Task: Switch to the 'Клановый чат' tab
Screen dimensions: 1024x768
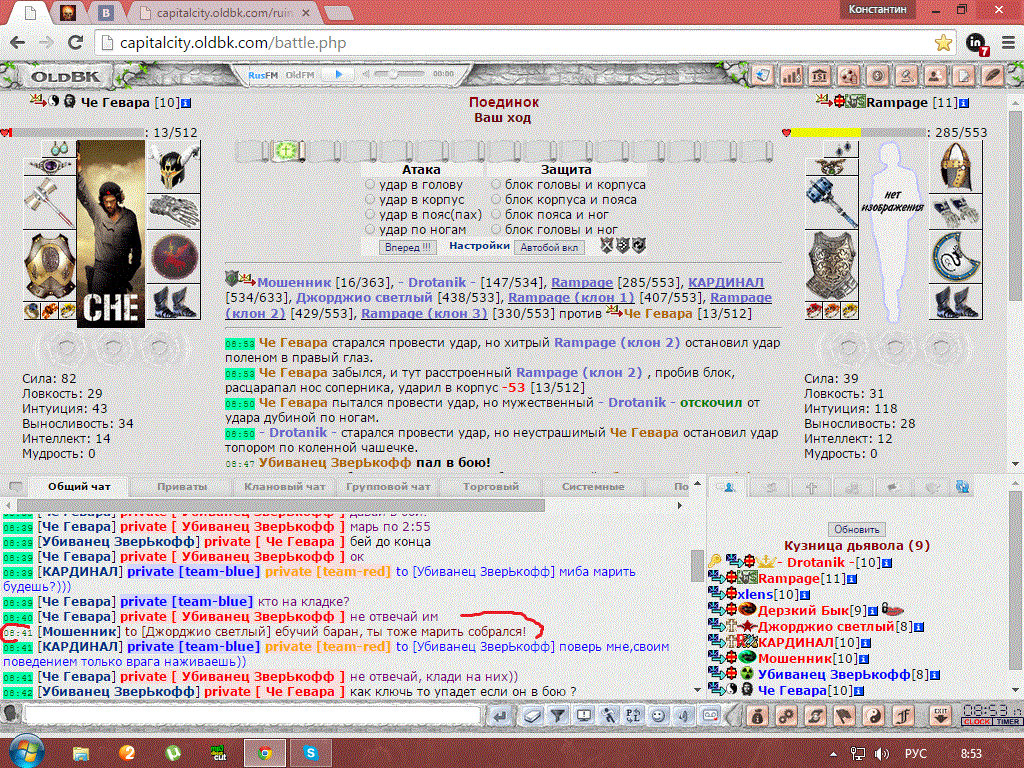Action: (x=285, y=487)
